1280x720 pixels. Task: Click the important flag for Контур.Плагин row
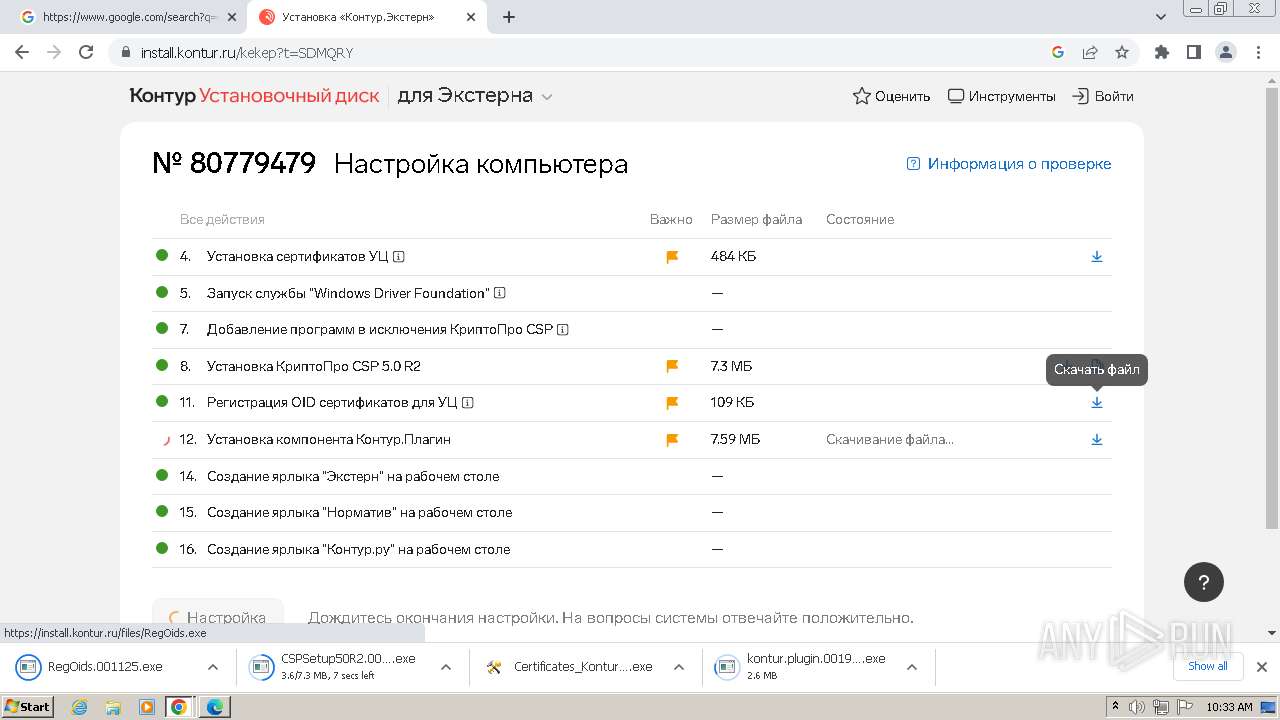672,439
